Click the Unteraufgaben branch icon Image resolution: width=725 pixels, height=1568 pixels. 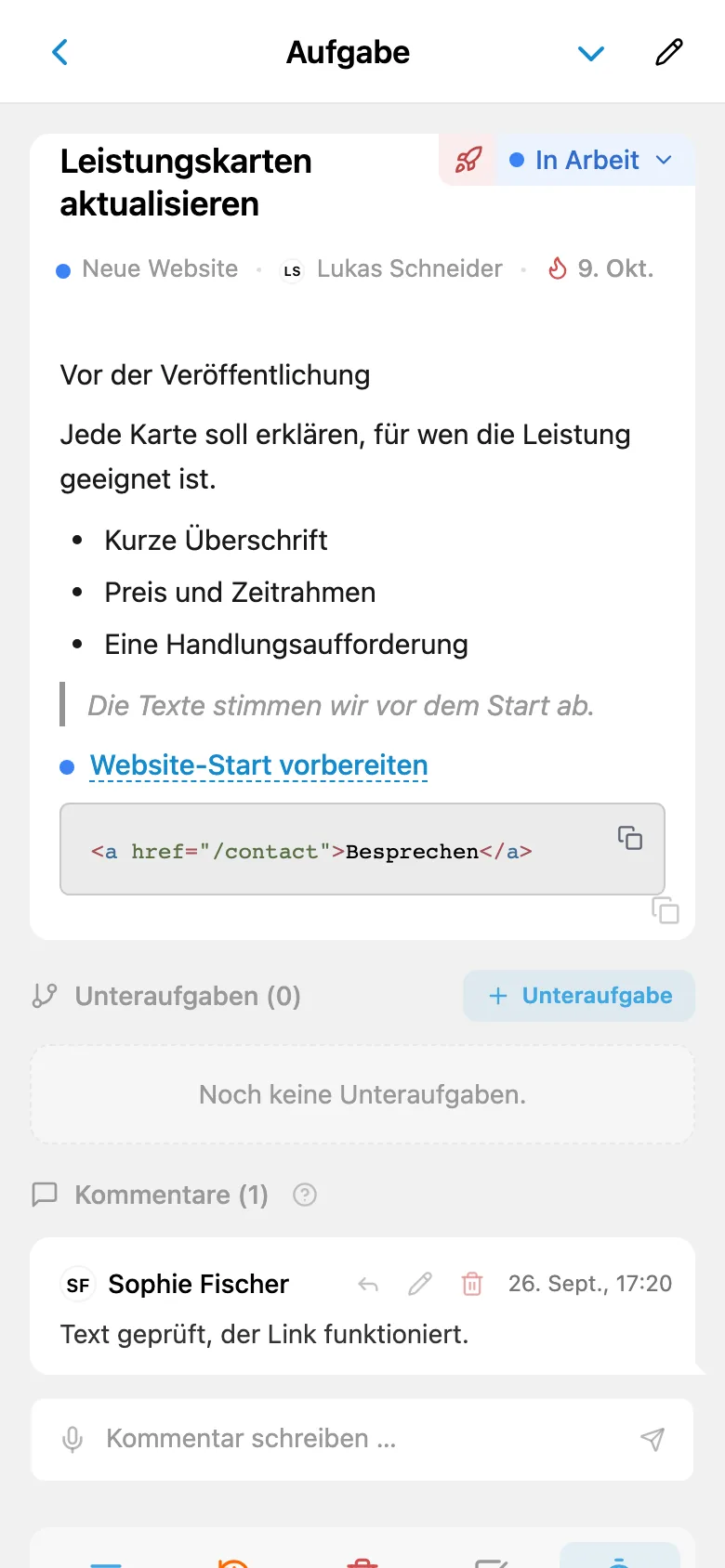[45, 996]
